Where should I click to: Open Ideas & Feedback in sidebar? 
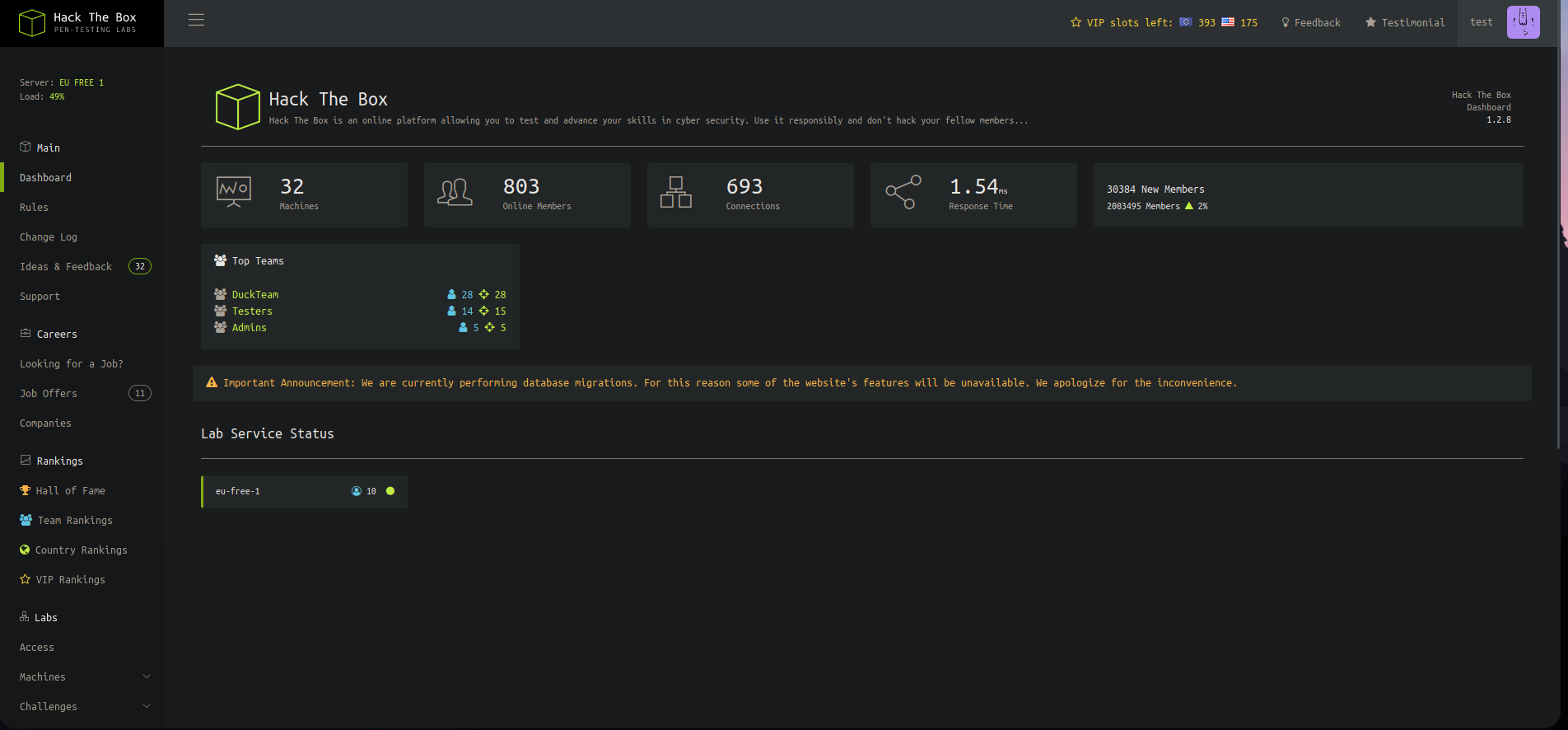[x=66, y=266]
